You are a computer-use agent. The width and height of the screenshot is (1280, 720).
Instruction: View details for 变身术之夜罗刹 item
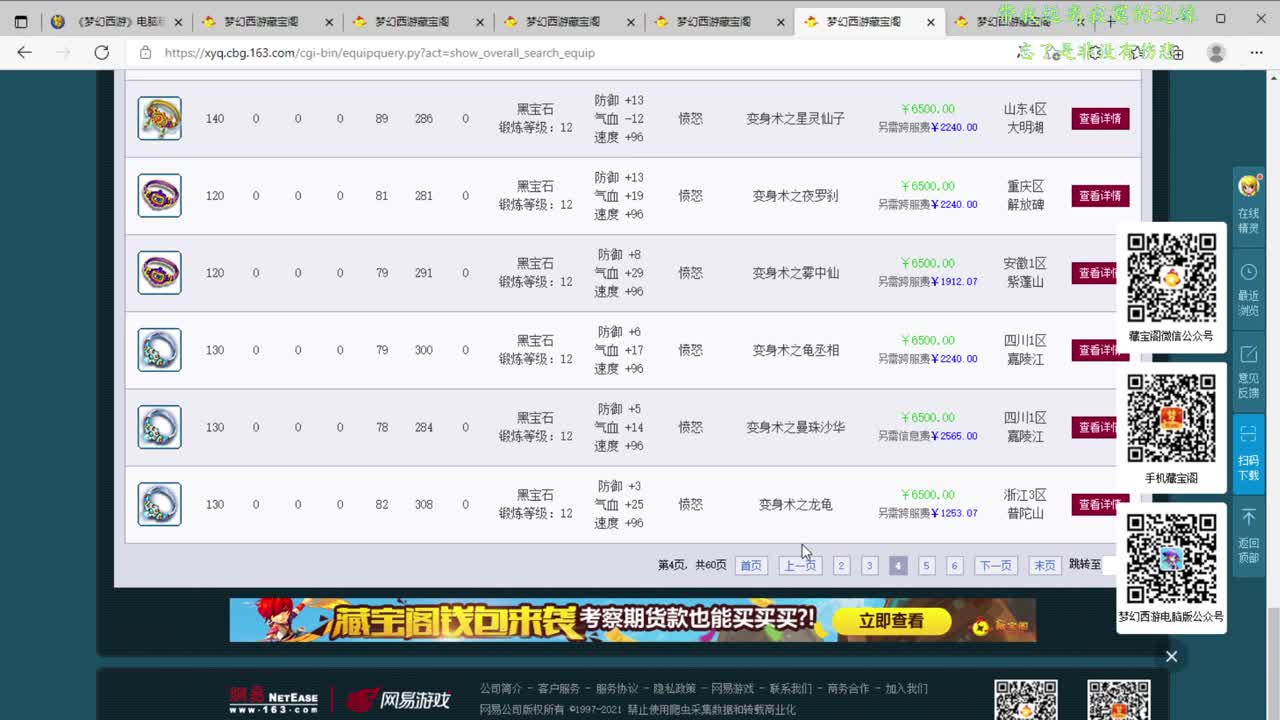pos(1099,196)
